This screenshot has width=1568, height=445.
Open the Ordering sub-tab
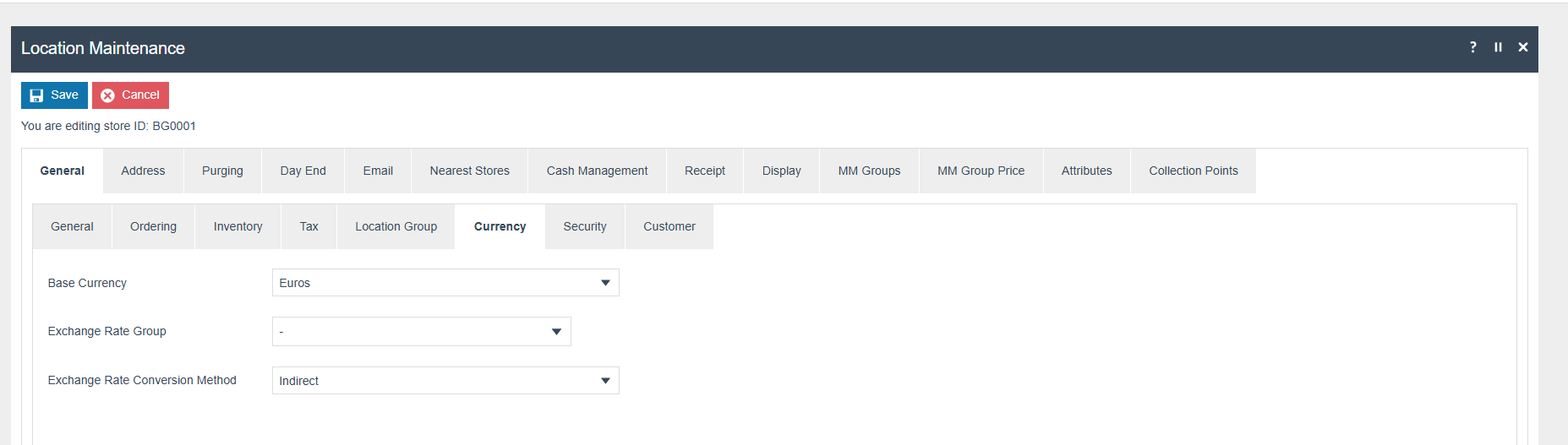click(x=153, y=226)
